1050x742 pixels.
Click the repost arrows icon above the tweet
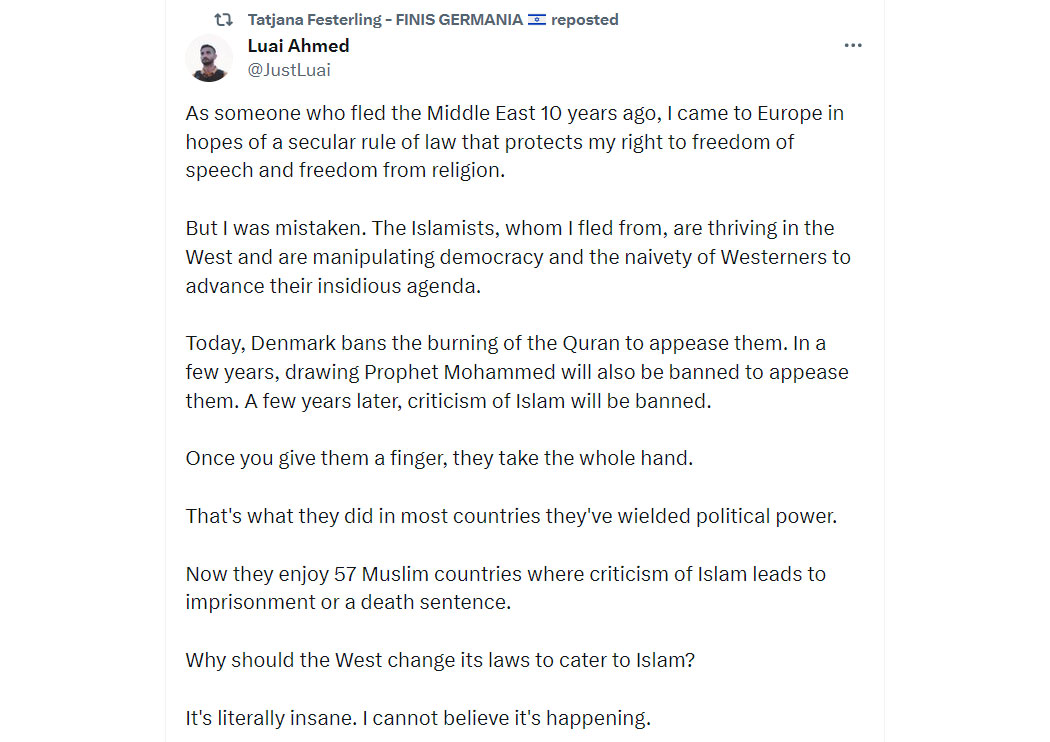(x=224, y=20)
